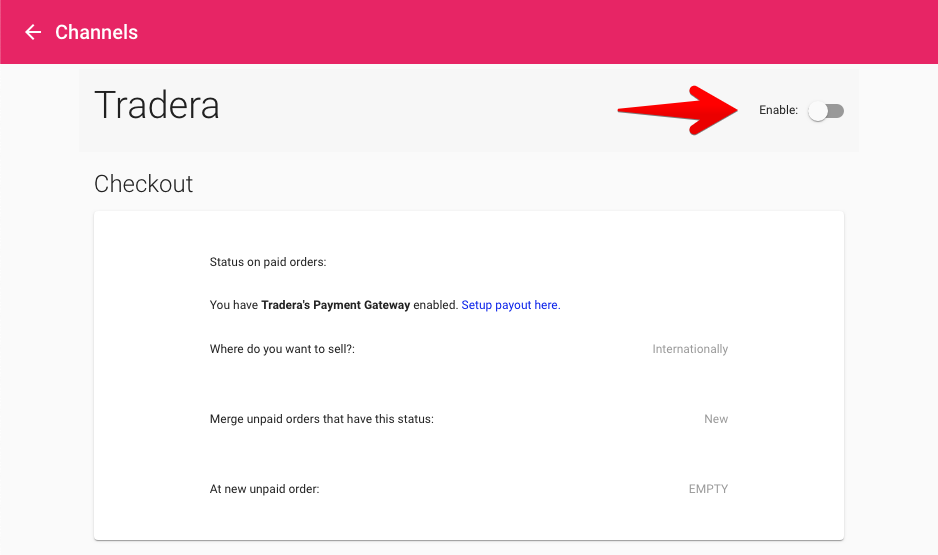938x555 pixels.
Task: Click the Where do you want to sell label
Action: click(282, 349)
